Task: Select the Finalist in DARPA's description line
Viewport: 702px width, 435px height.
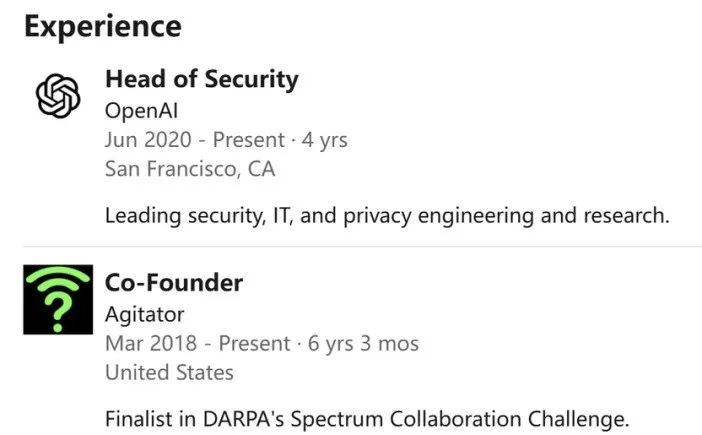Action: click(367, 419)
